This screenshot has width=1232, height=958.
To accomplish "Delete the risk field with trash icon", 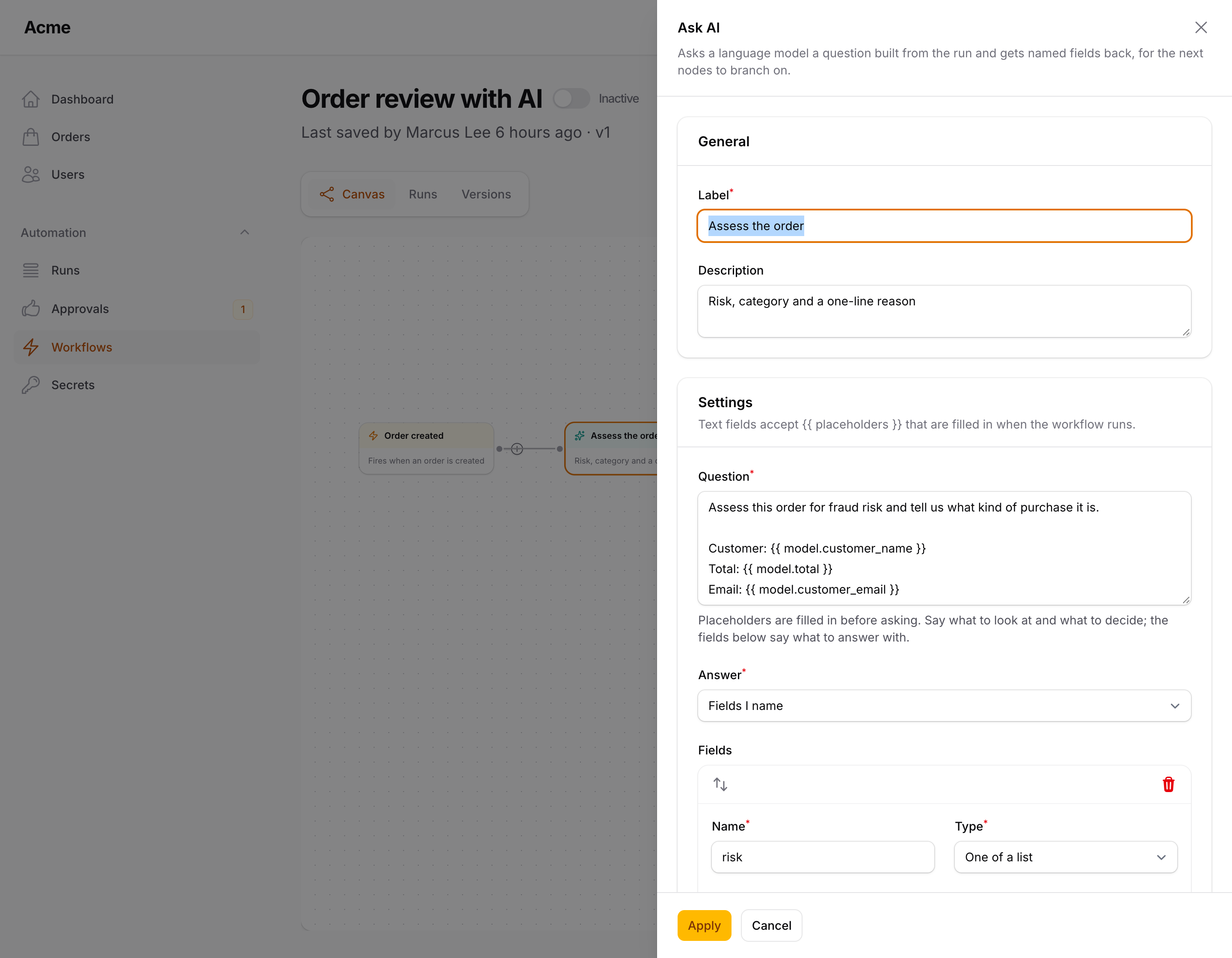I will tap(1168, 784).
